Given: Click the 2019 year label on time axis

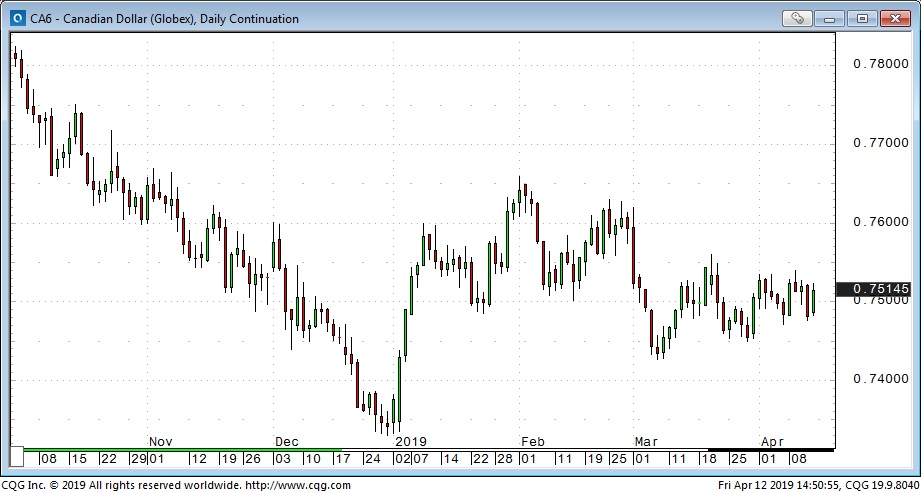Looking at the screenshot, I should (411, 442).
